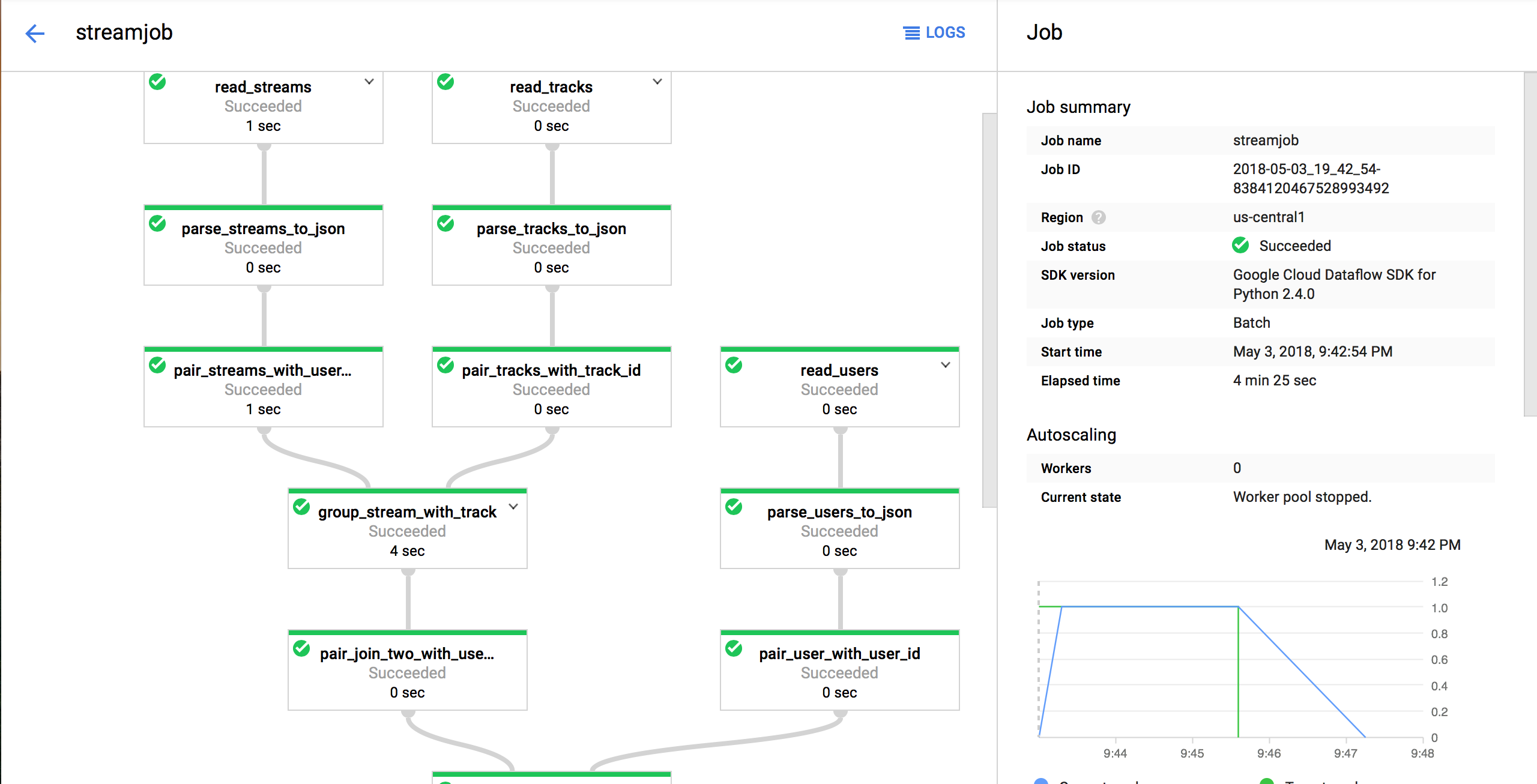
Task: Click the check icon on pair_tracks_with_track_id
Action: (x=445, y=365)
